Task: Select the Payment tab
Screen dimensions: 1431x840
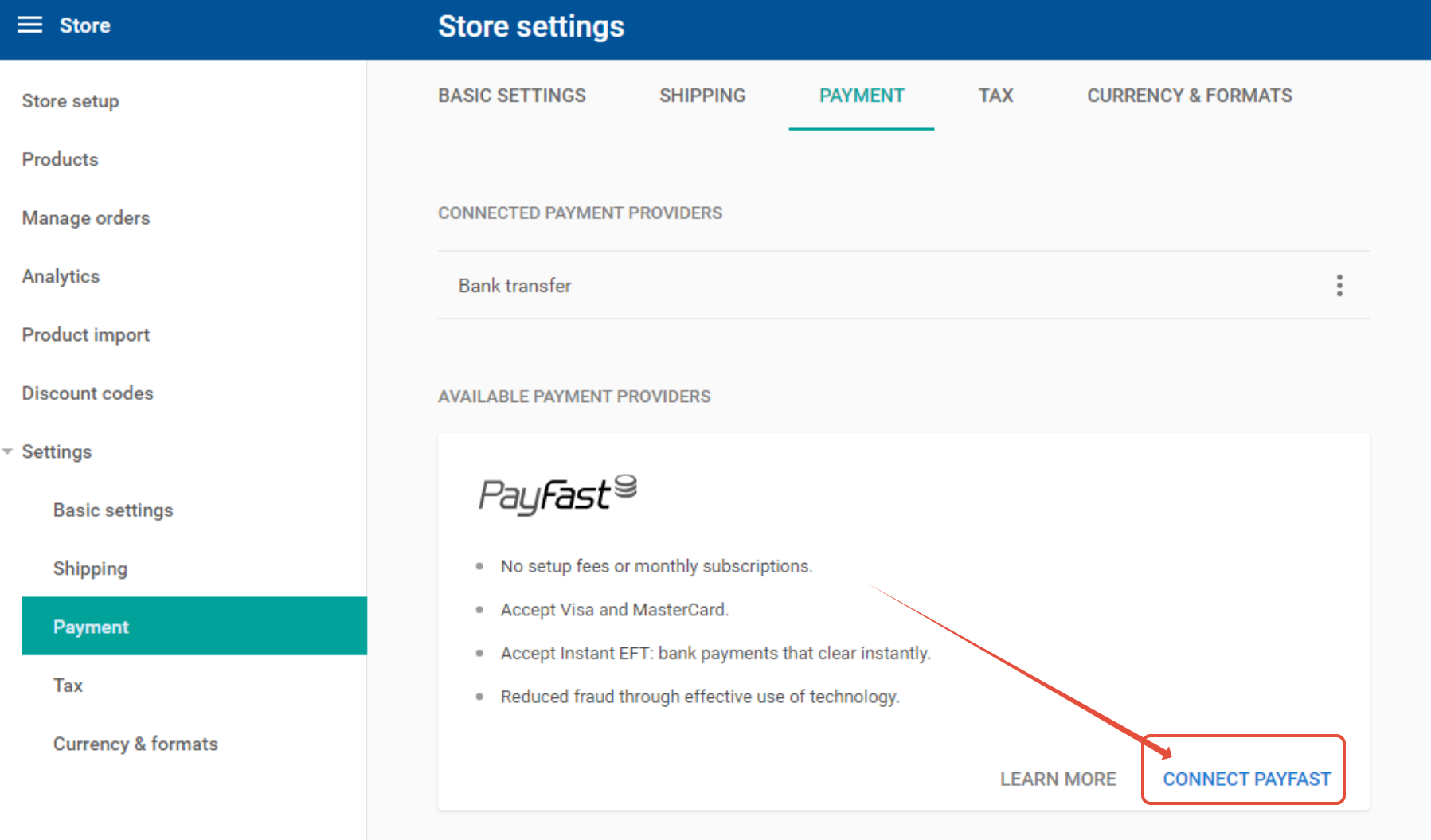Action: click(x=862, y=96)
